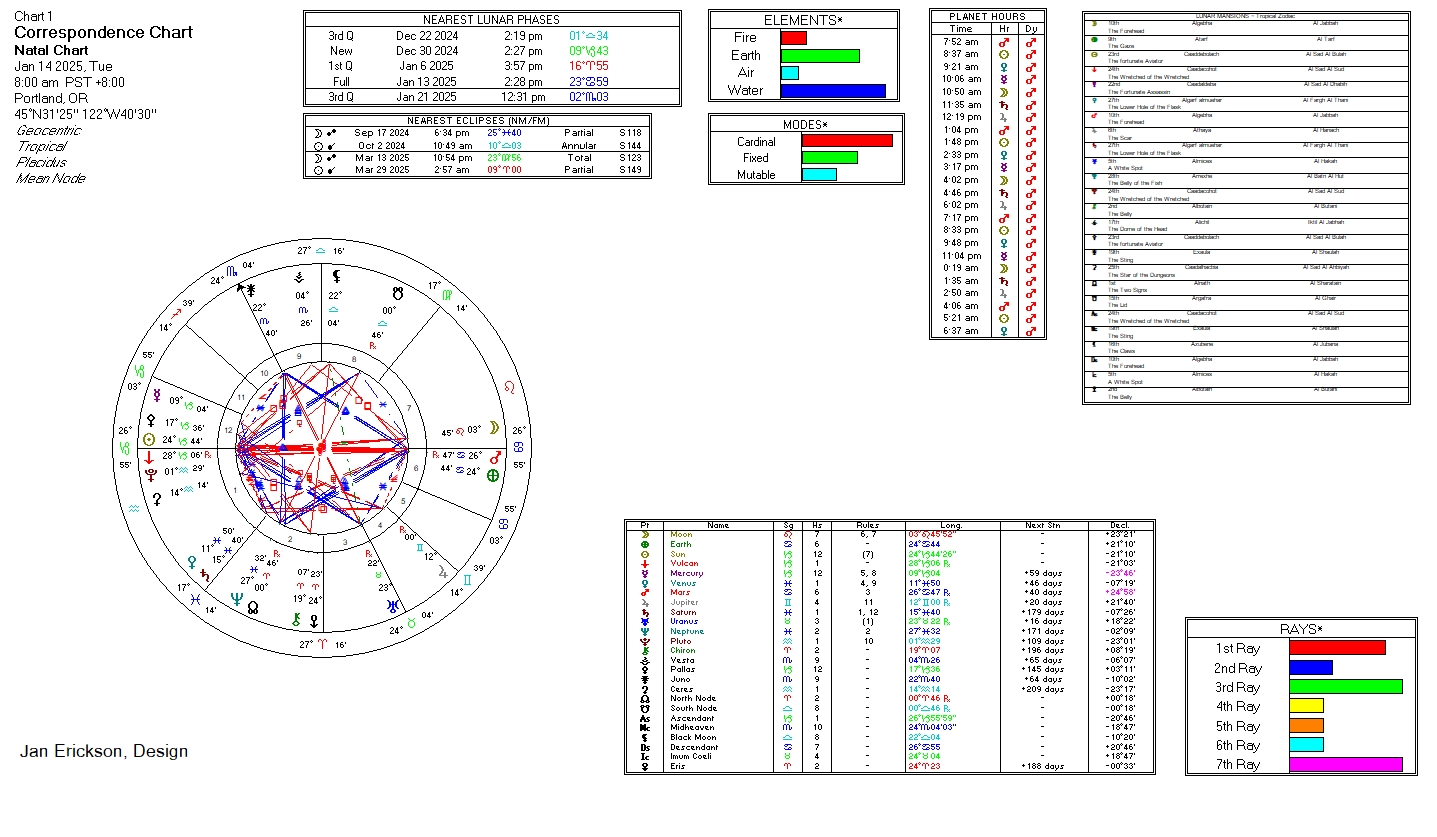The height and width of the screenshot is (837, 1437).
Task: Click the green Earth element bar
Action: [x=820, y=56]
